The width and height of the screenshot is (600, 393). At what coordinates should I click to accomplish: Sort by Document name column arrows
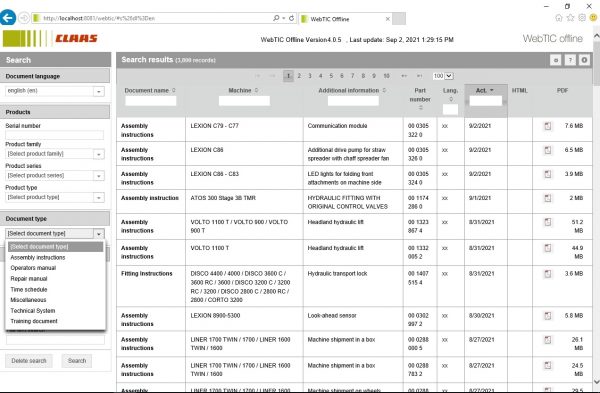pos(174,91)
